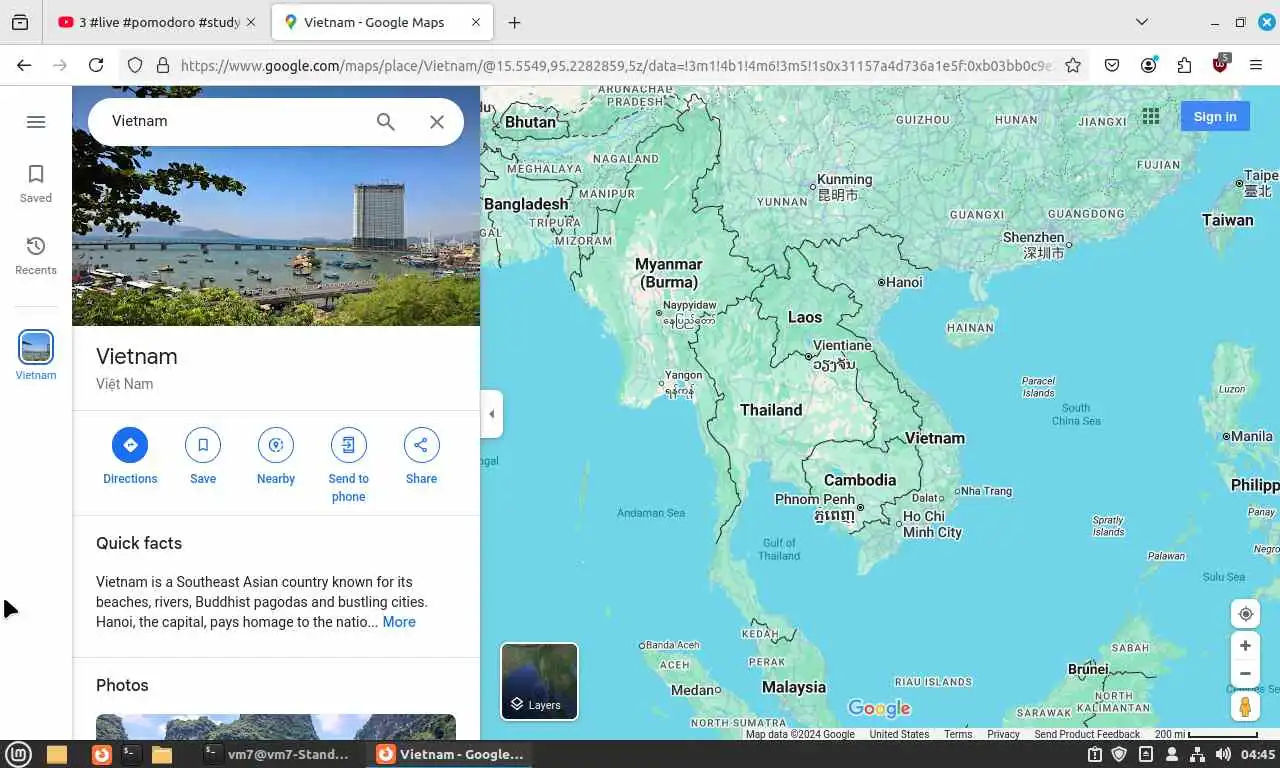The image size is (1280, 768).
Task: Open the Google apps grid
Action: pos(1151,116)
